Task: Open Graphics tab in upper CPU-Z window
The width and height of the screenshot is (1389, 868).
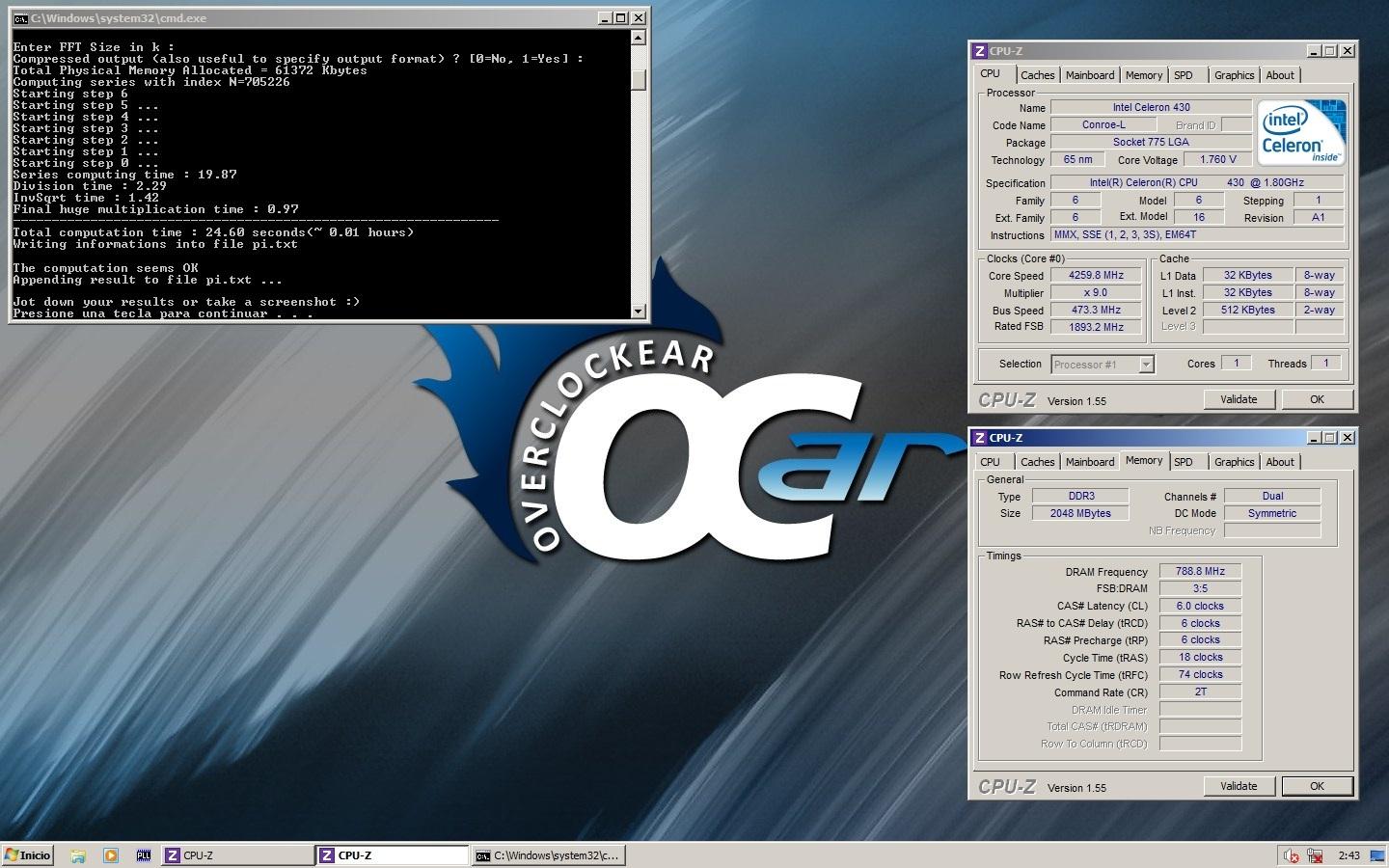Action: 1234,75
